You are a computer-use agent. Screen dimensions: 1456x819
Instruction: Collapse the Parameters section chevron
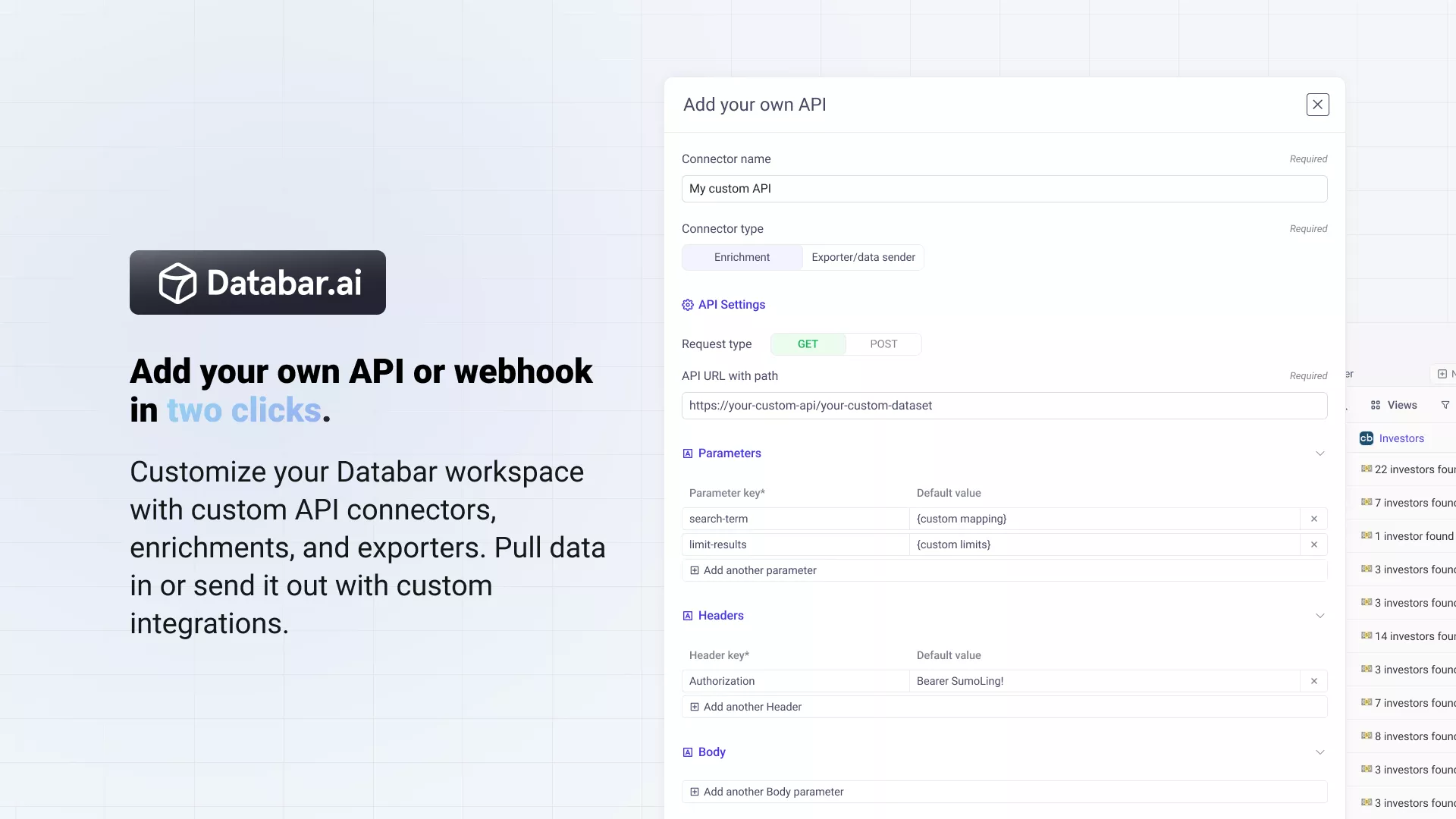[1319, 453]
